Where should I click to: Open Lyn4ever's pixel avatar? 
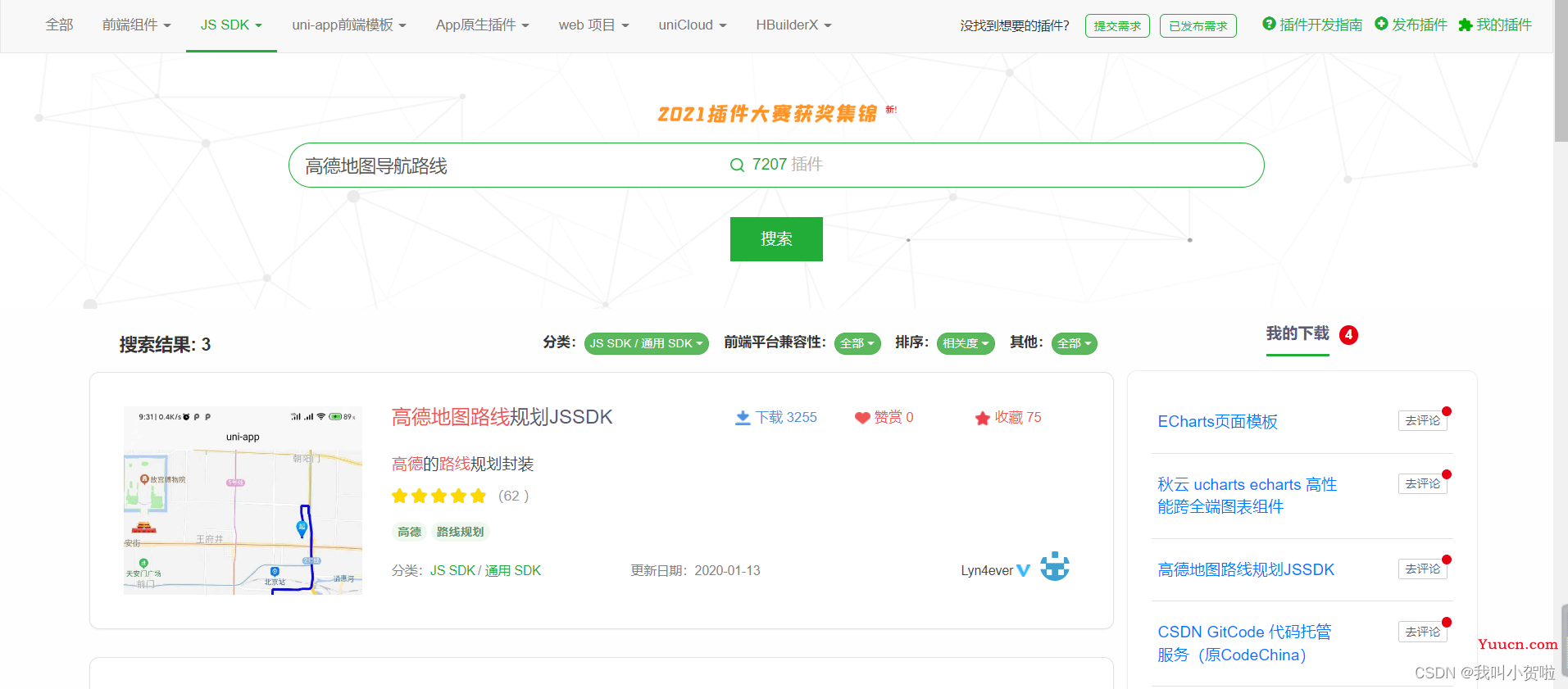coord(1055,566)
